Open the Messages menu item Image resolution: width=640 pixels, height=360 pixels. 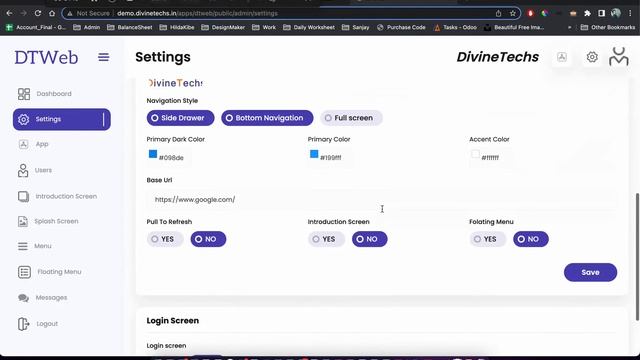51,298
